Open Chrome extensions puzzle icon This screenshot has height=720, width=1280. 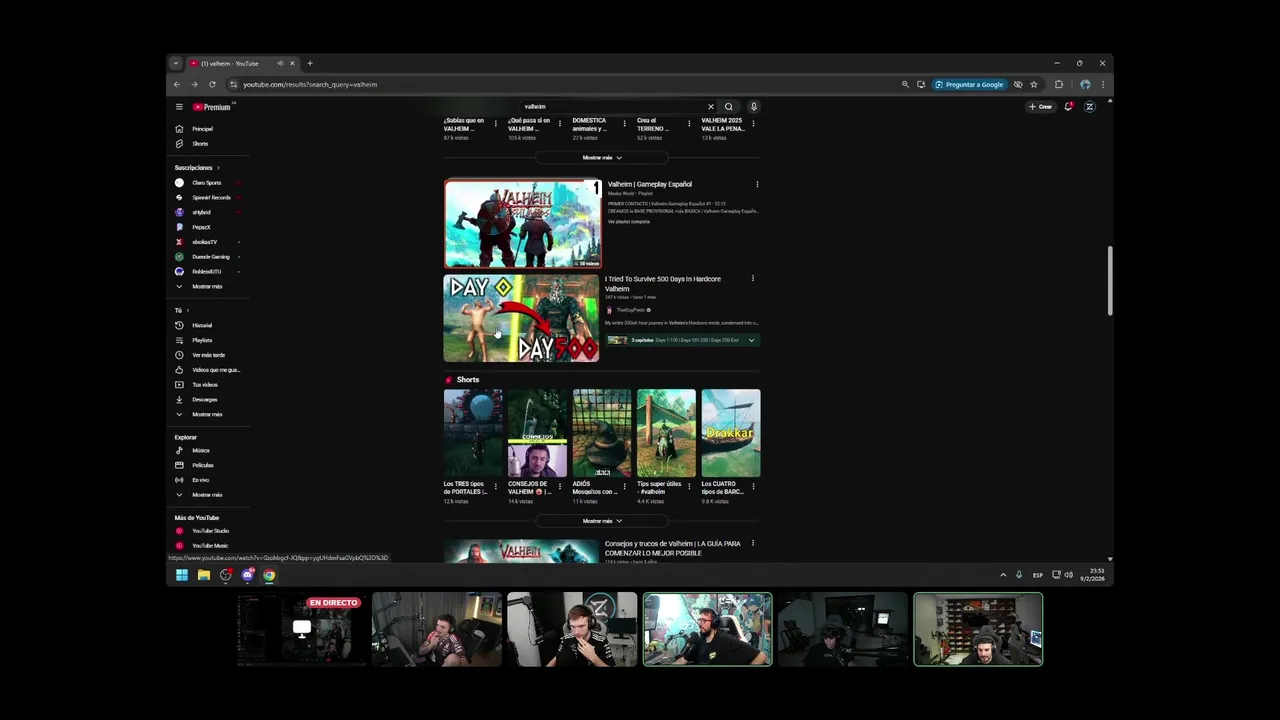(1059, 85)
